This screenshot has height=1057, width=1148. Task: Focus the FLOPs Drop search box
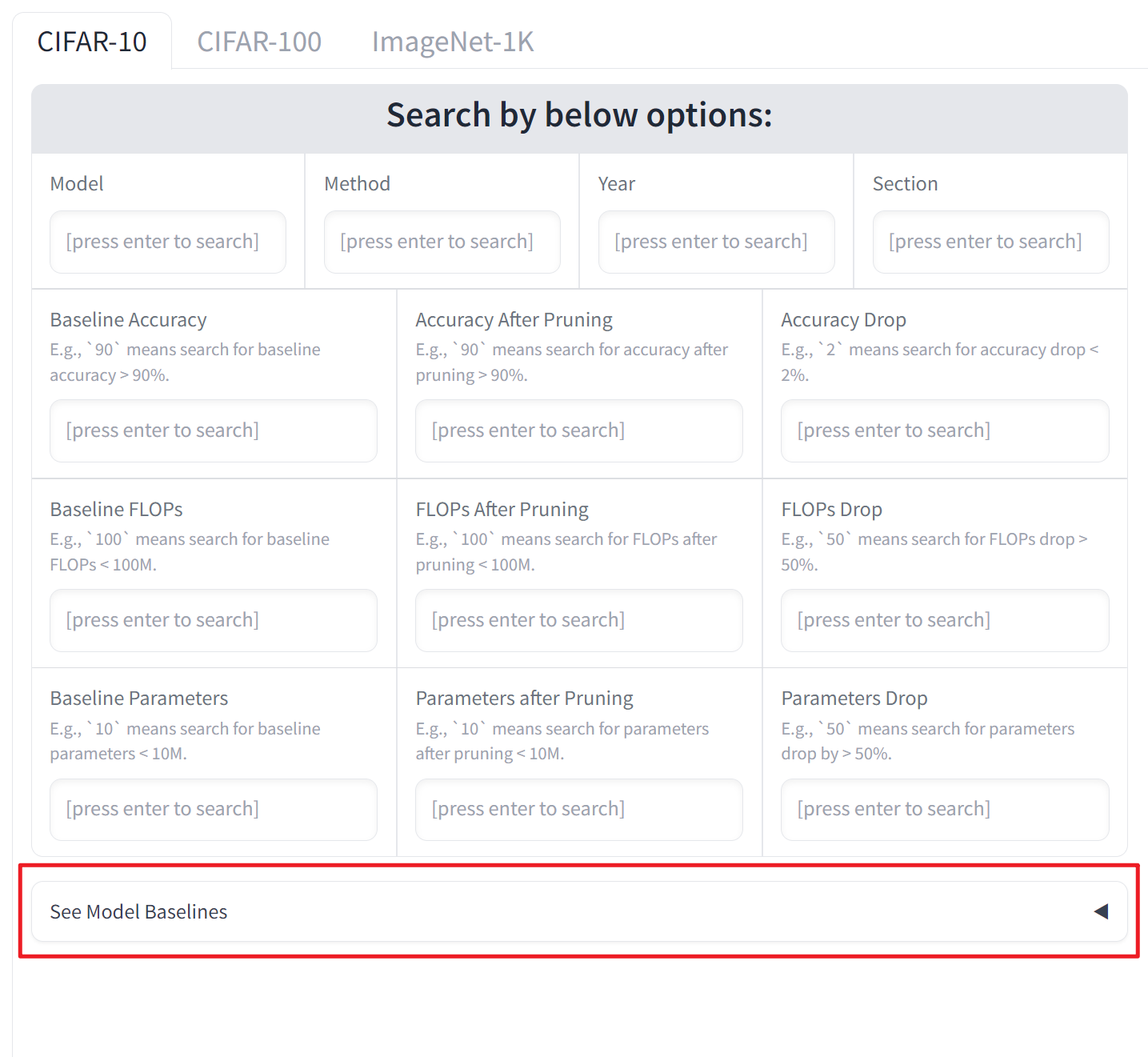point(945,620)
